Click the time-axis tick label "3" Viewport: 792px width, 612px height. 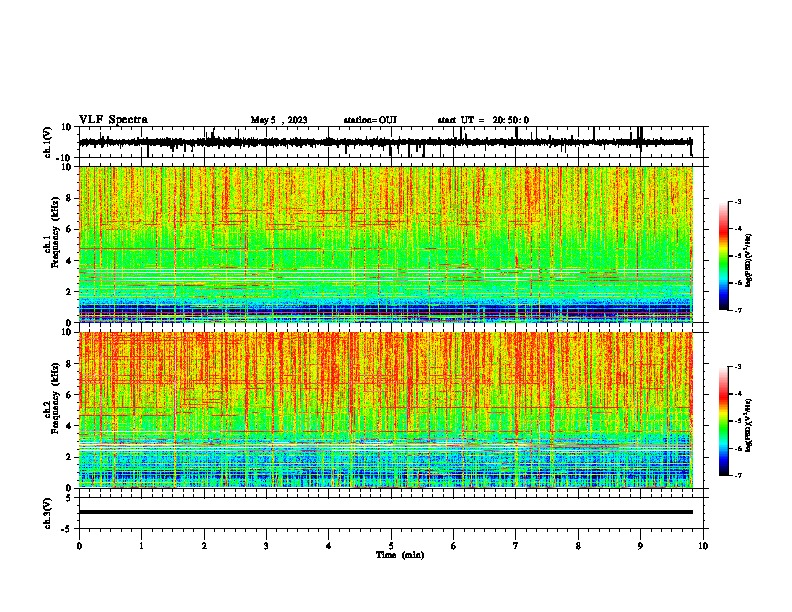pyautogui.click(x=266, y=546)
